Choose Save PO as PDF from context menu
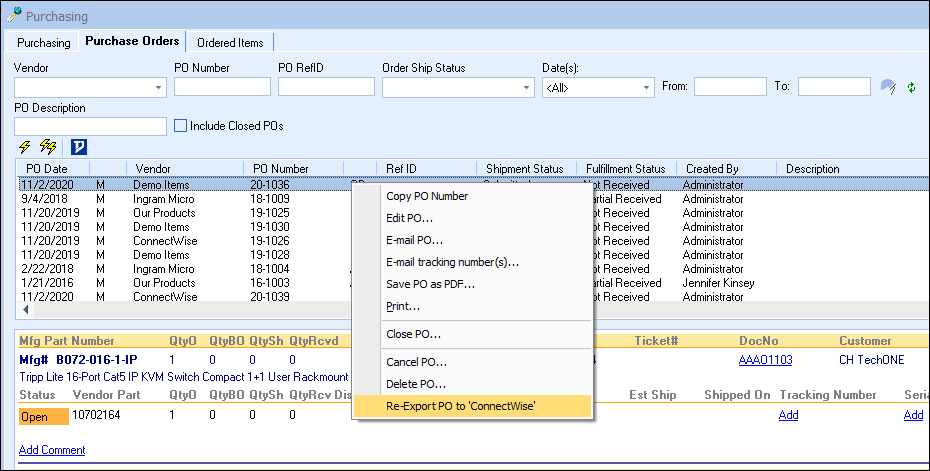This screenshot has height=471, width=930. coord(430,284)
